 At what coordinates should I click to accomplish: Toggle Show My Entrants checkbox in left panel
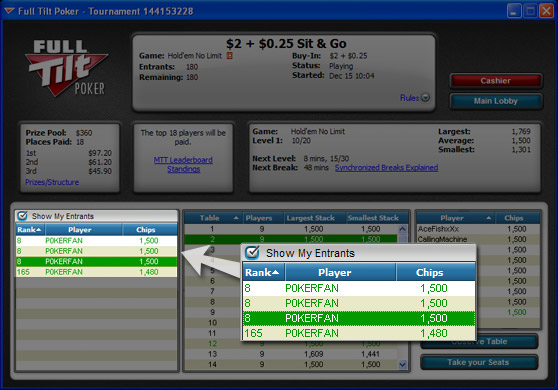point(22,216)
